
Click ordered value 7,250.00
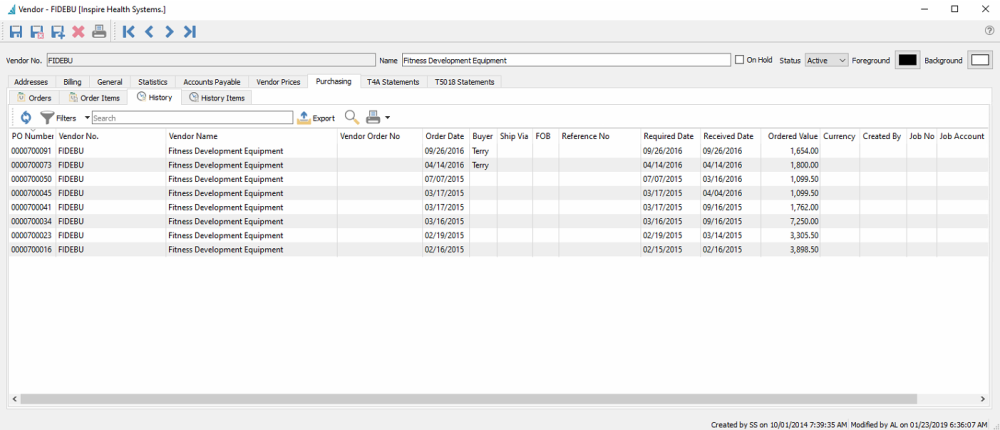[x=804, y=221]
